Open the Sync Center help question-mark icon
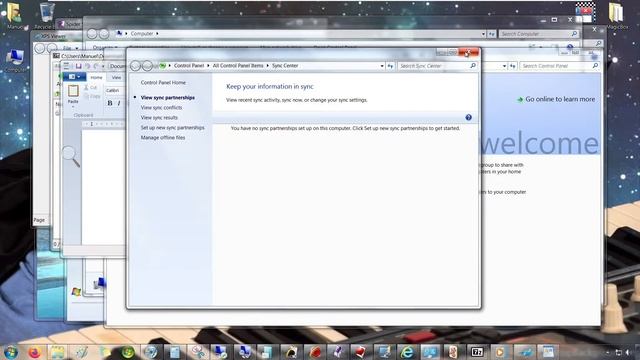The width and height of the screenshot is (640, 360). (469, 118)
